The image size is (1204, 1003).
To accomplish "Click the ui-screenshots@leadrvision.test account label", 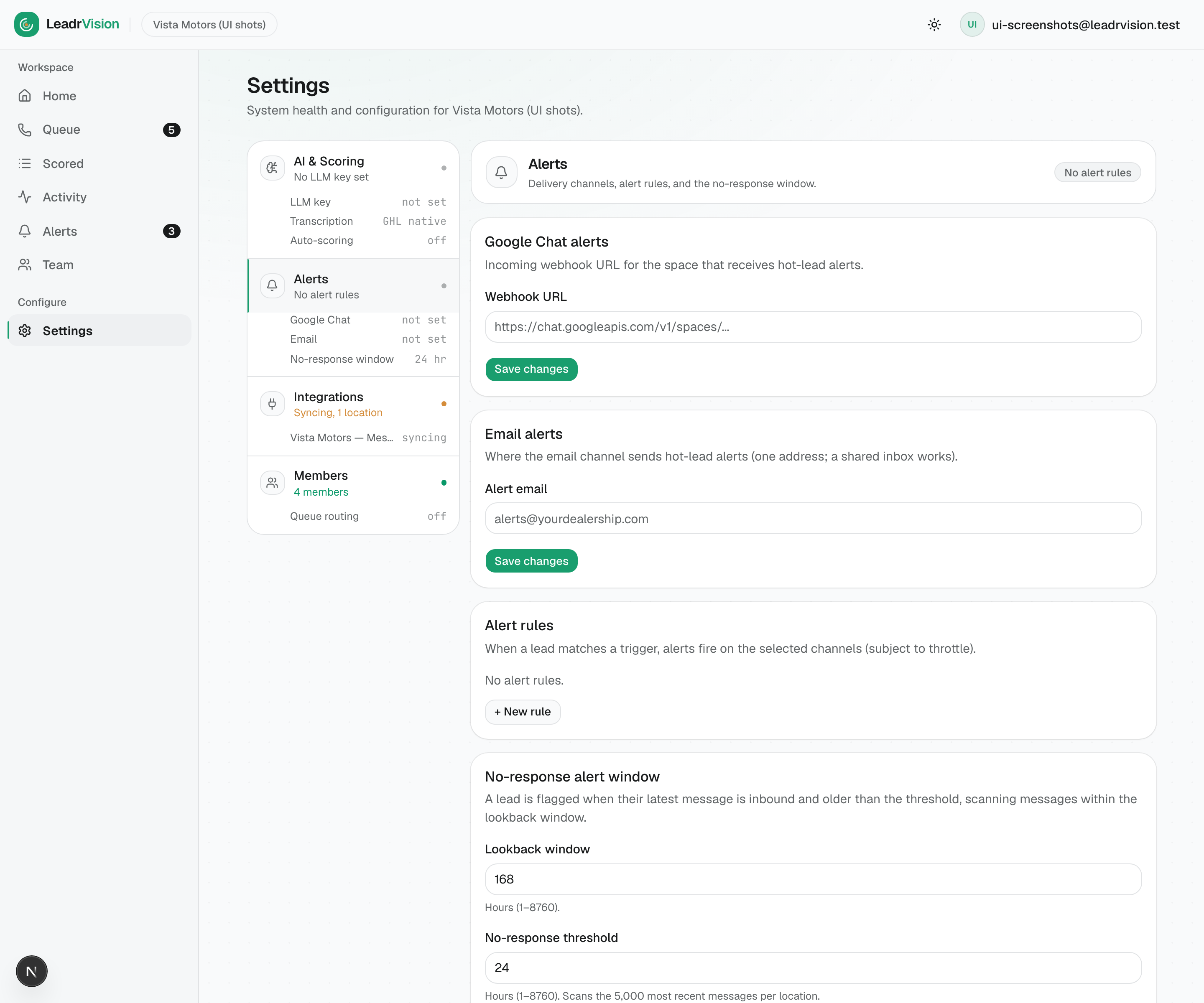I will (1085, 25).
